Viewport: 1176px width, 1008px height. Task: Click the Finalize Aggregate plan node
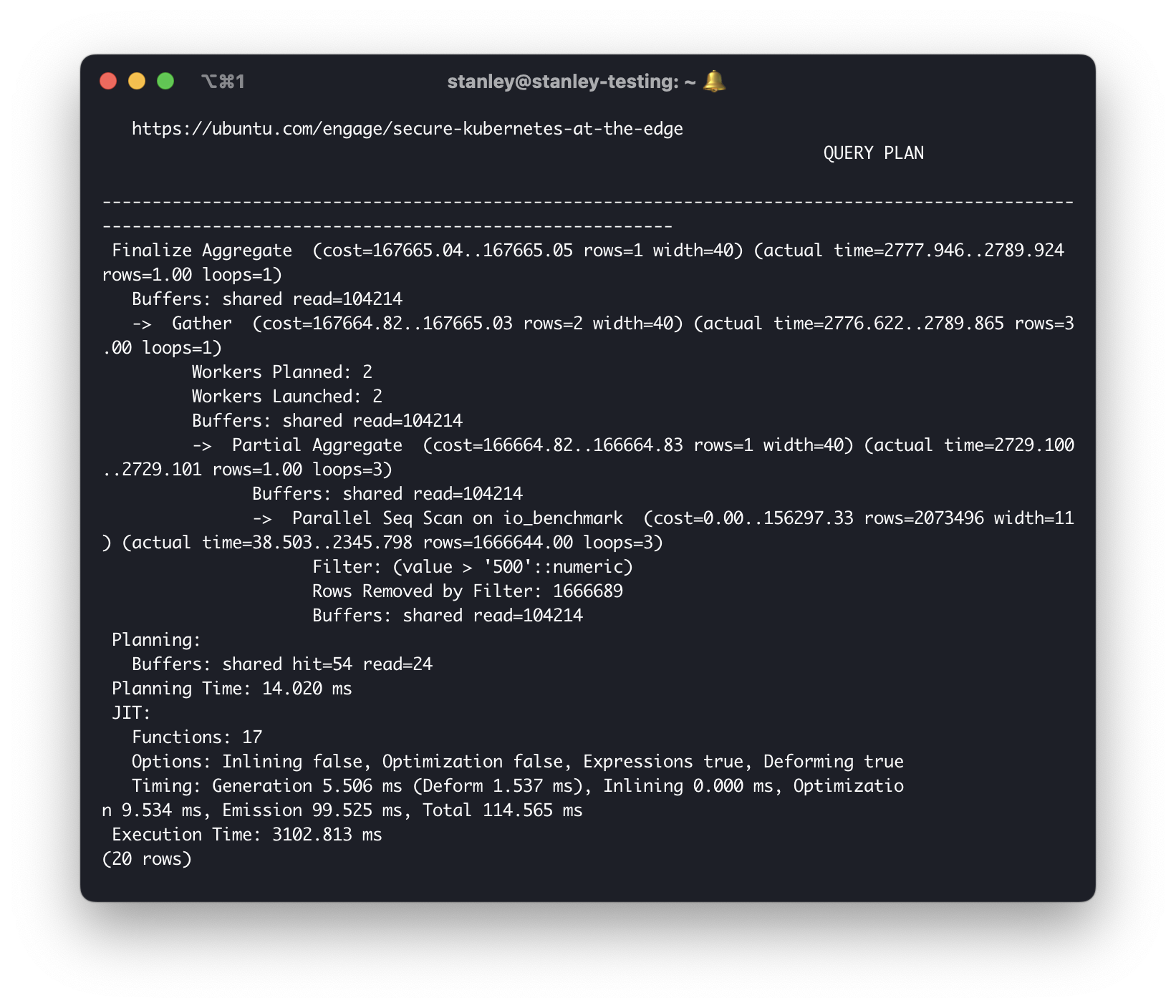pos(202,251)
